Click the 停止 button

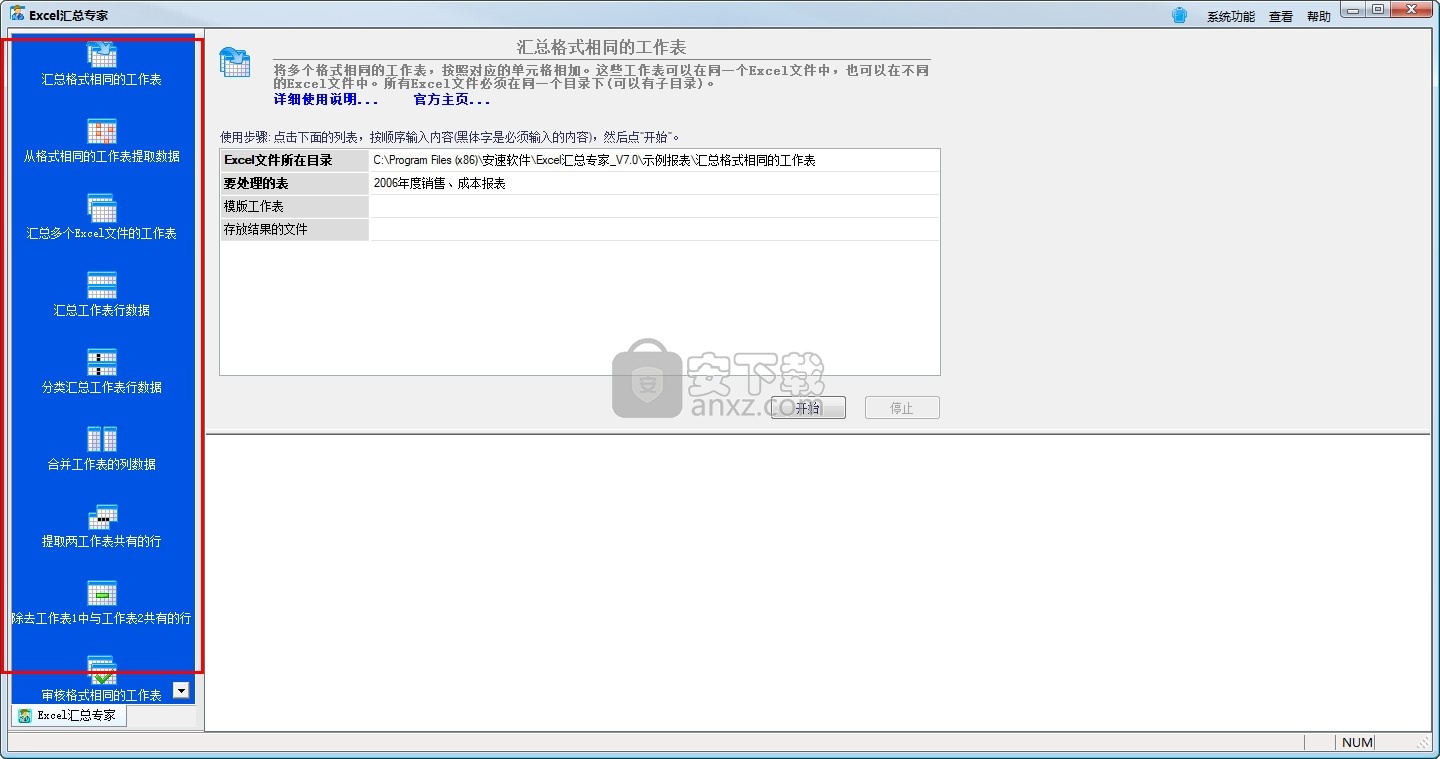click(902, 408)
